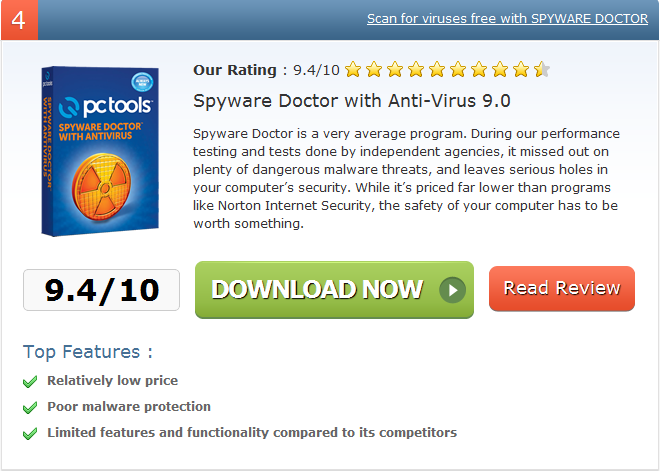Click the 9.4/10 score box
660x471 pixels.
101,290
